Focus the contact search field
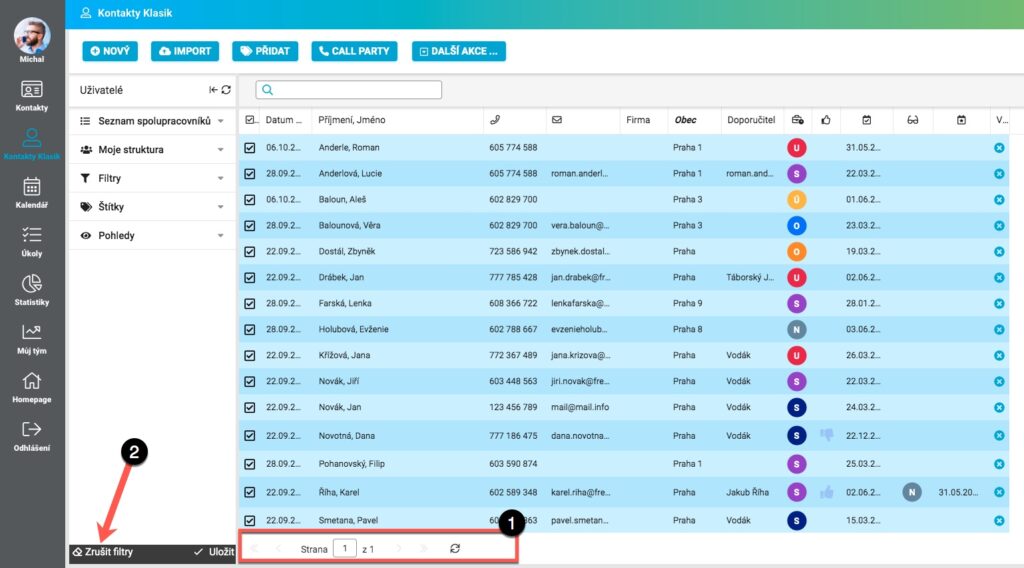Screen dimensions: 1024x568 click(349, 89)
